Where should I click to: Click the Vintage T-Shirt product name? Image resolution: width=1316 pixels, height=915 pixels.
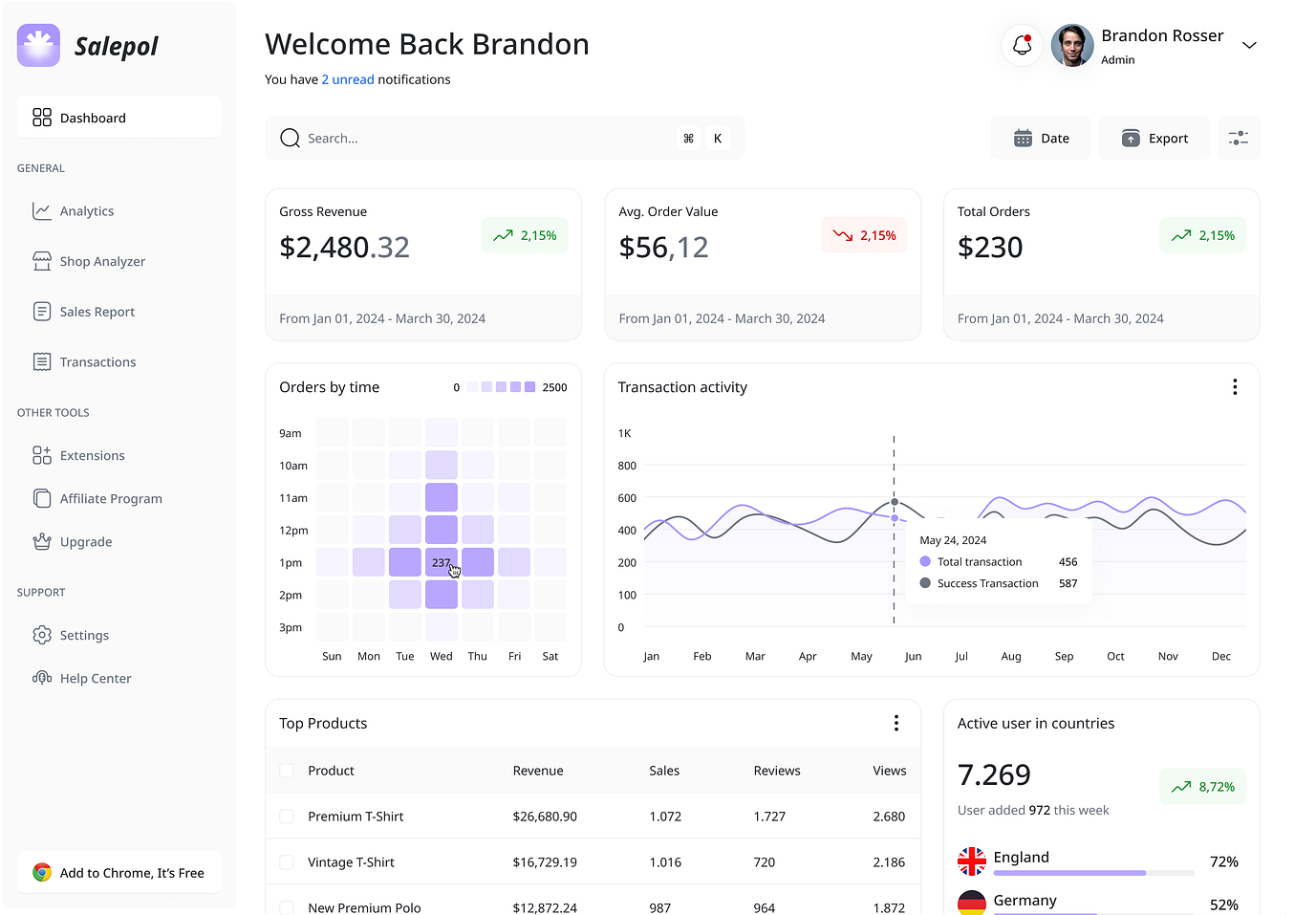351,862
